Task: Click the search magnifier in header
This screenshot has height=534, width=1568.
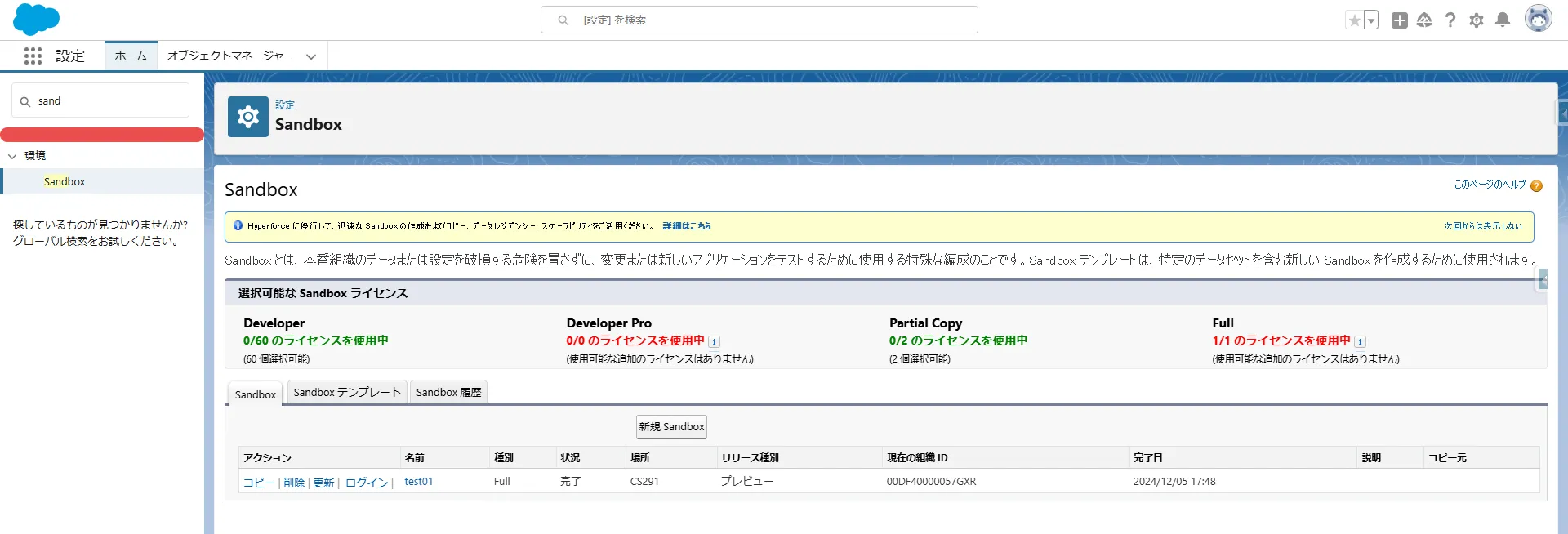Action: pos(563,20)
